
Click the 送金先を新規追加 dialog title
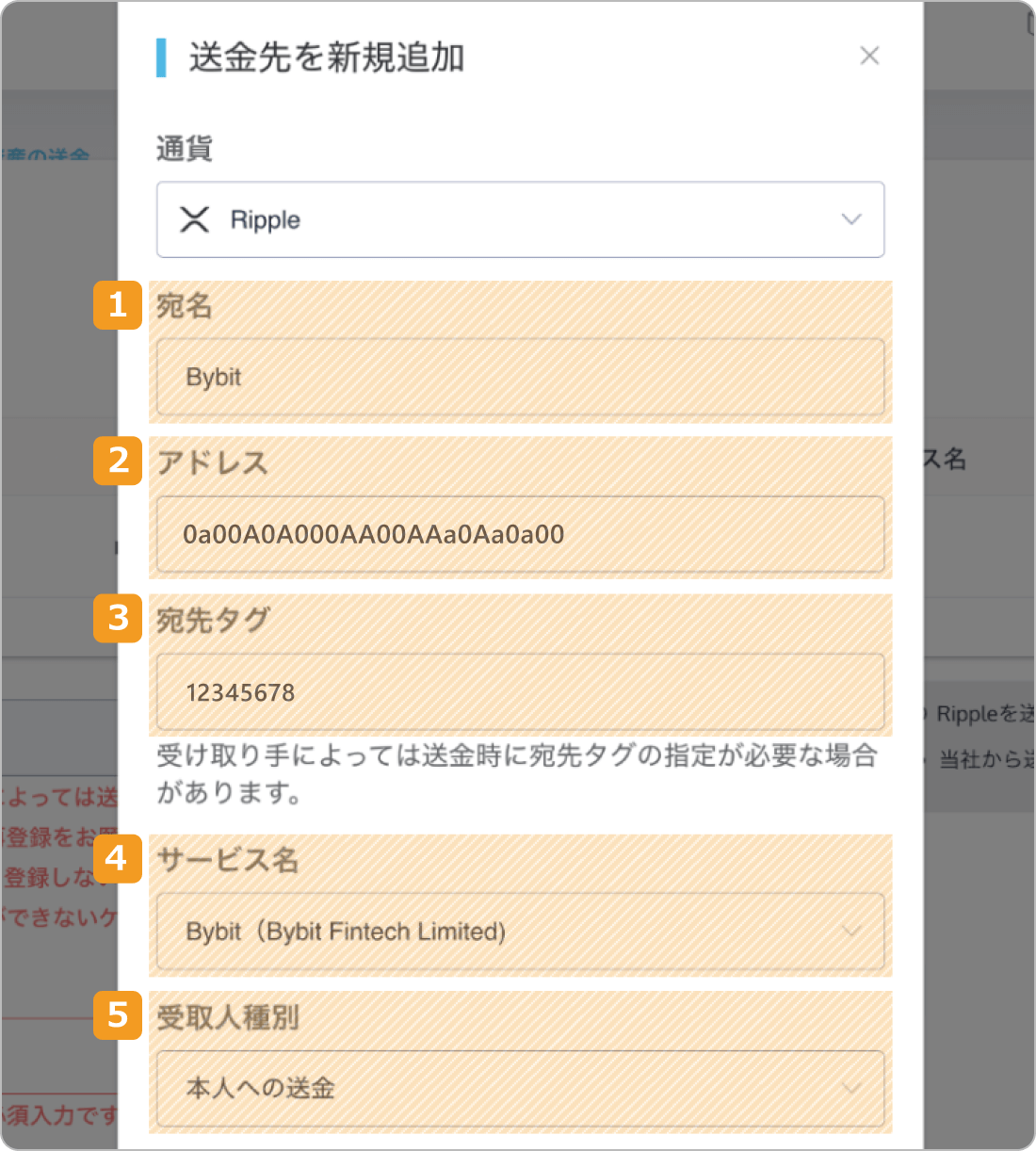point(326,57)
